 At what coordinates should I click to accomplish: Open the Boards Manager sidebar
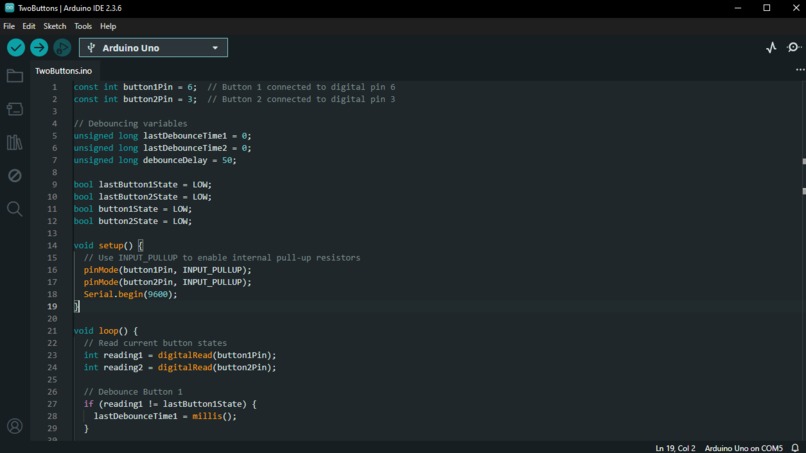(14, 109)
